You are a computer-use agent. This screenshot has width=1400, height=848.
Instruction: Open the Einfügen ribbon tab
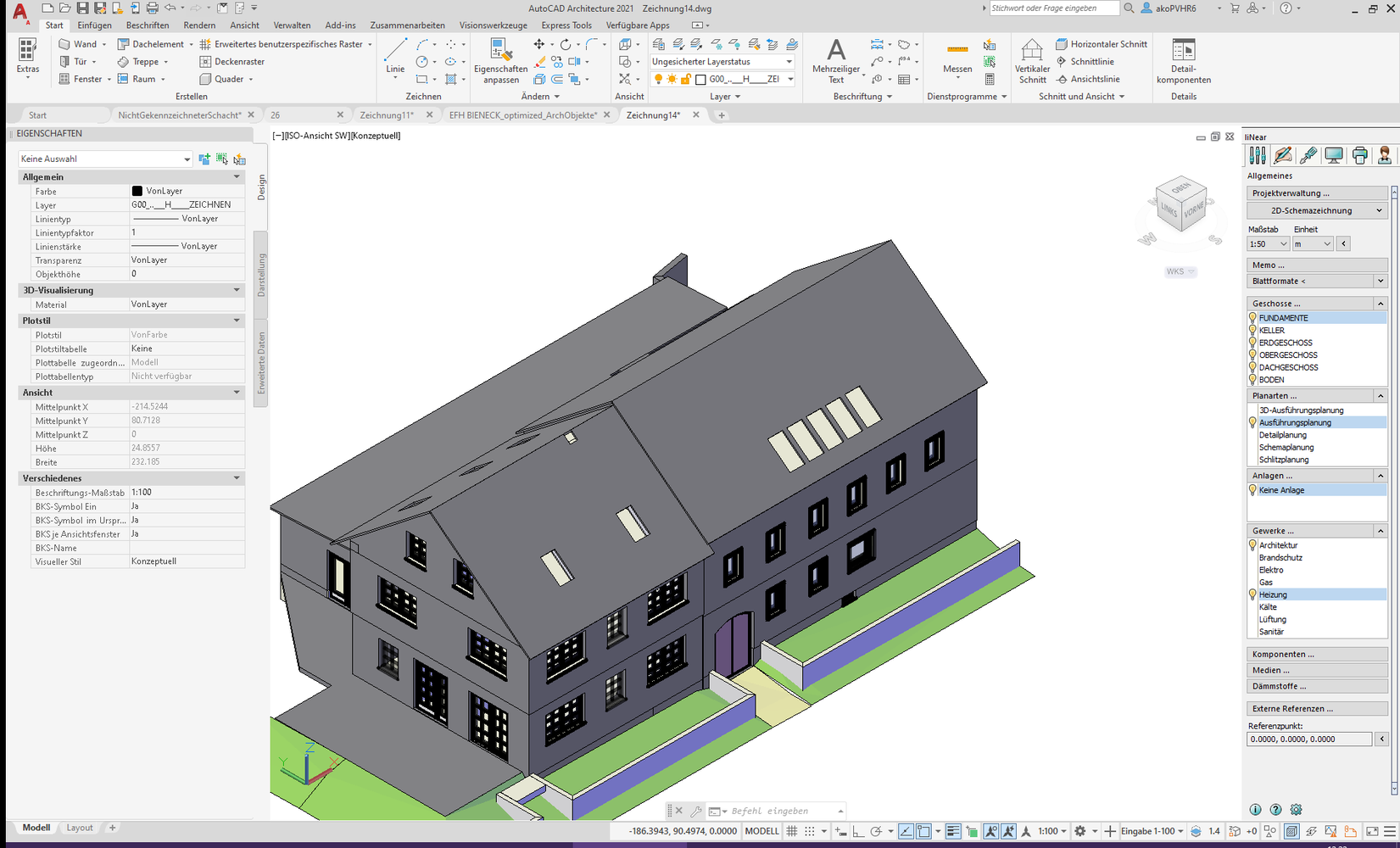click(x=94, y=25)
